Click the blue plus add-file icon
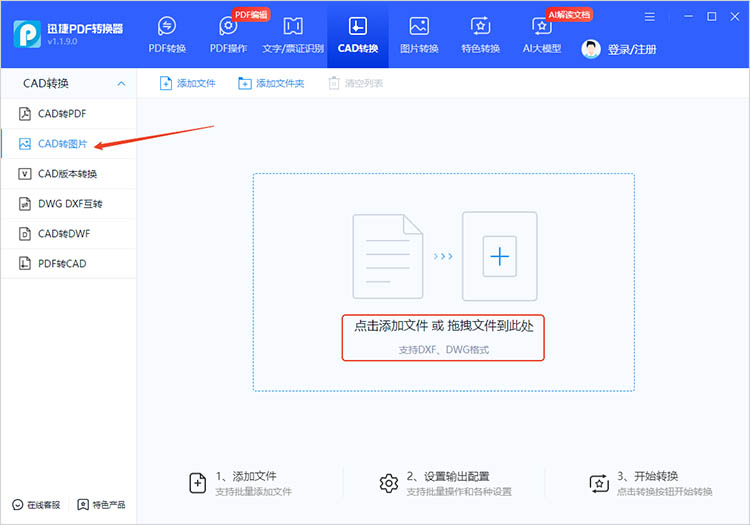The width and height of the screenshot is (750, 525). coord(499,256)
